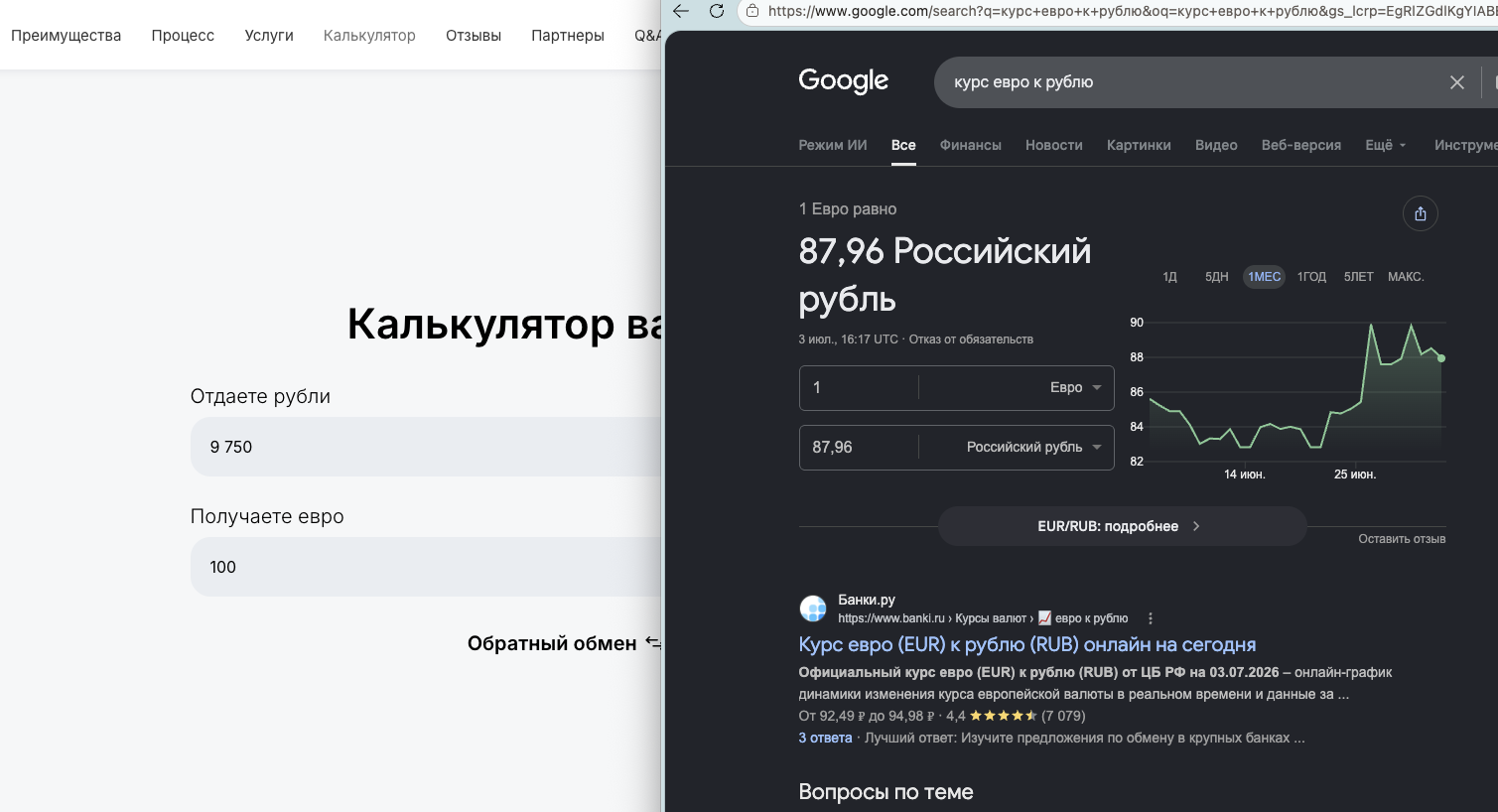Viewport: 1498px width, 812px height.
Task: Click the Отдаете рубли amount field
Action: 426,447
